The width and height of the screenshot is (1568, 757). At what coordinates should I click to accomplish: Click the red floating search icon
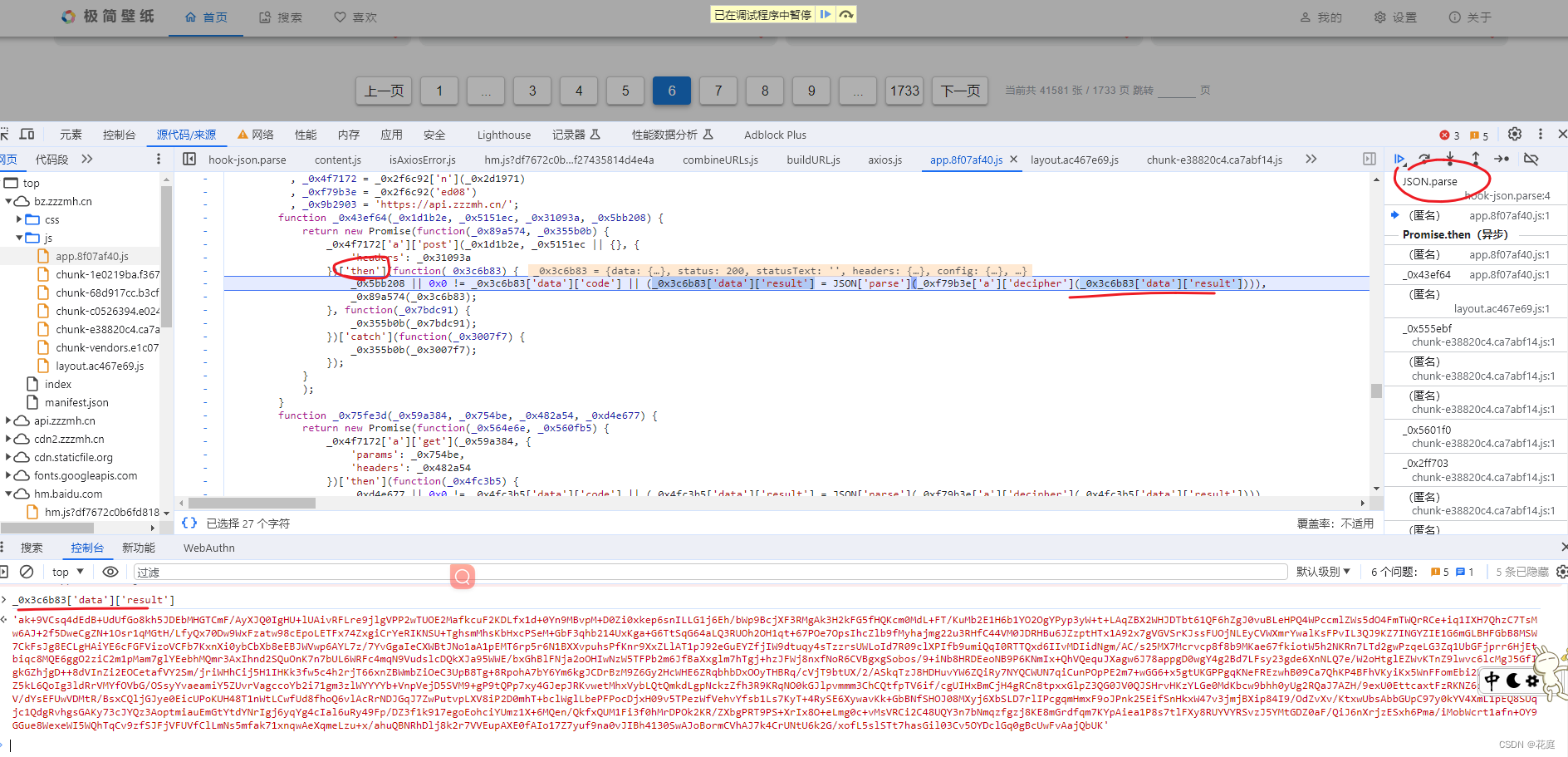(463, 576)
